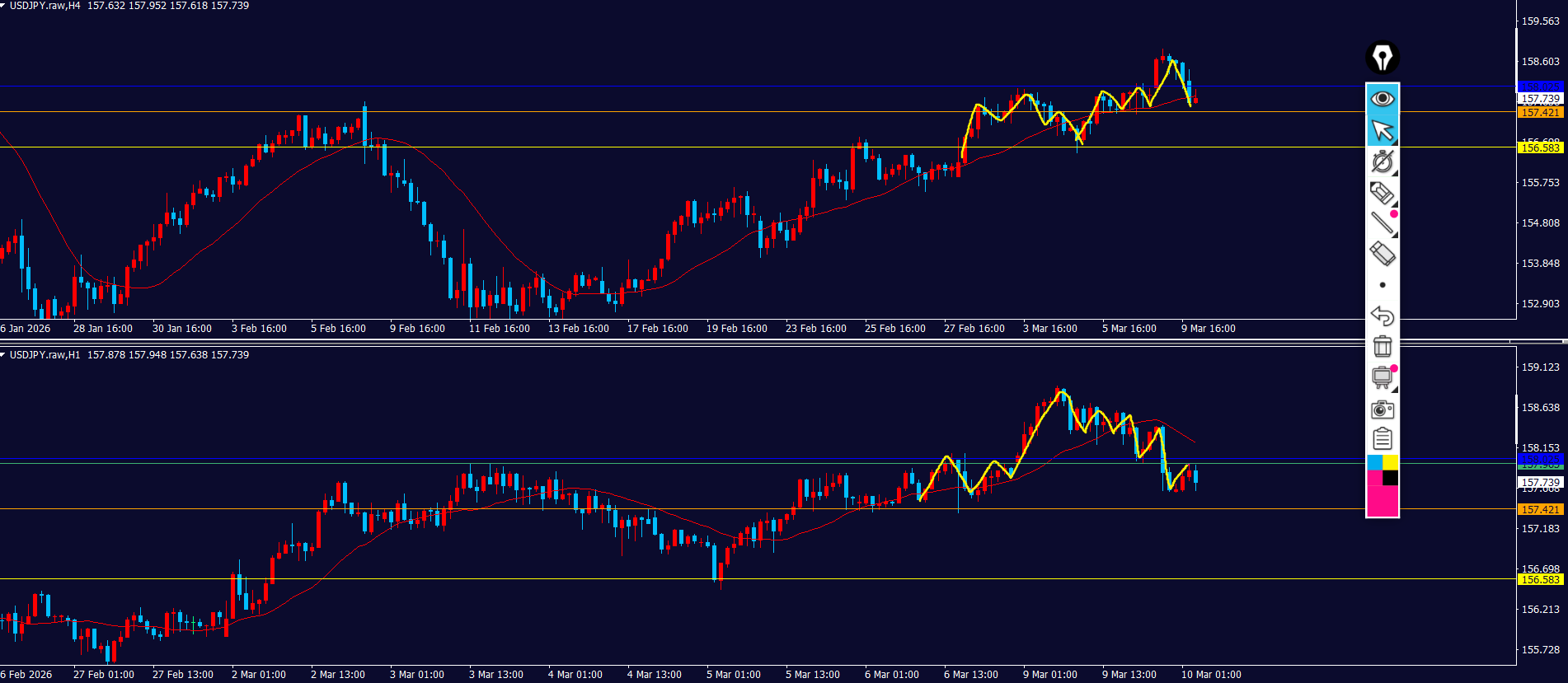This screenshot has width=1568, height=683.
Task: Pick the yellow color swatch
Action: tap(1390, 462)
